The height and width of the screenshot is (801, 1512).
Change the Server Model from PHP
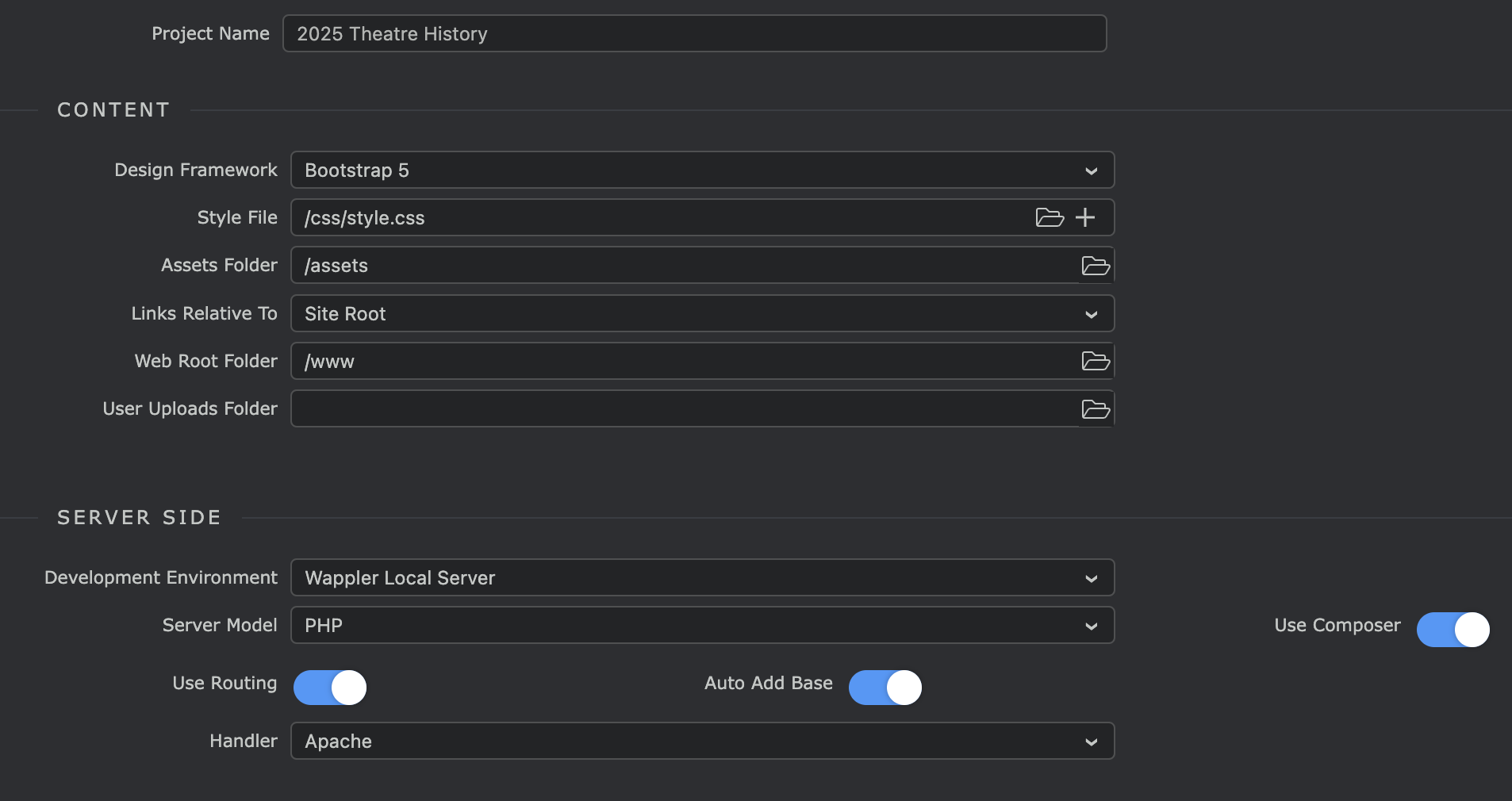coord(702,626)
